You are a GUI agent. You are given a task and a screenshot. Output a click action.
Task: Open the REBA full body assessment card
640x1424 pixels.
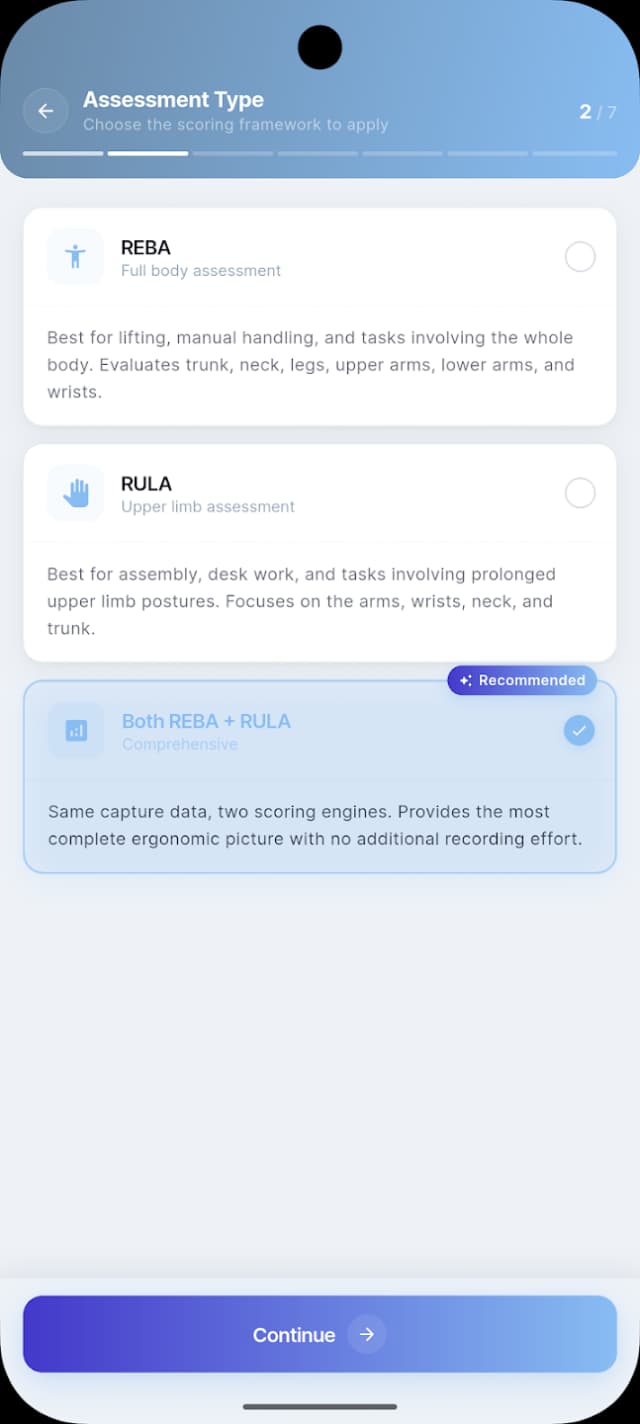point(319,317)
